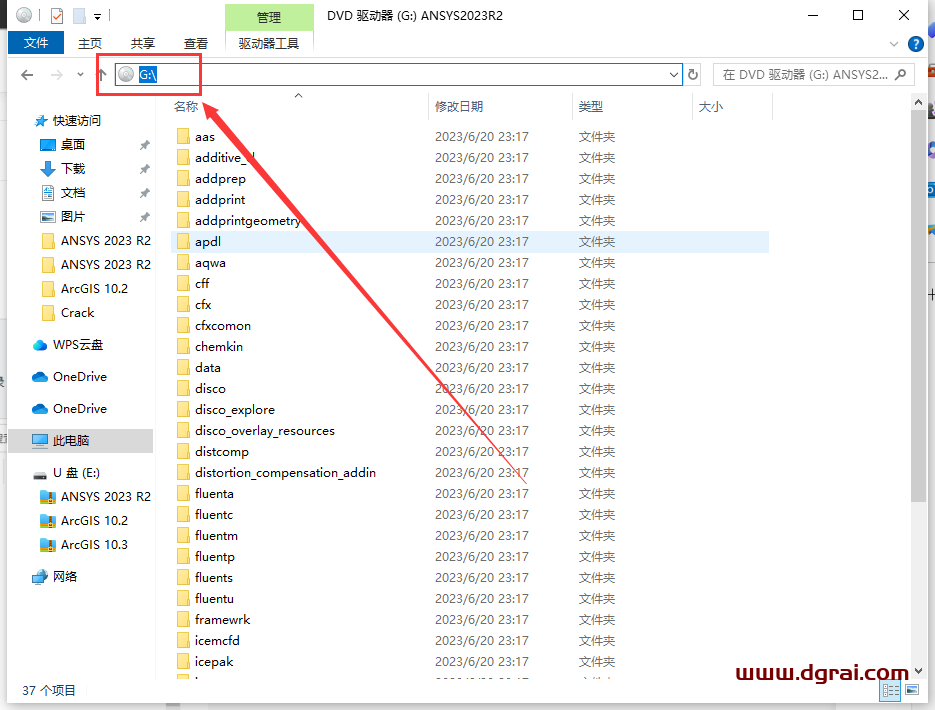Sort by the 大小 column header

tap(711, 107)
